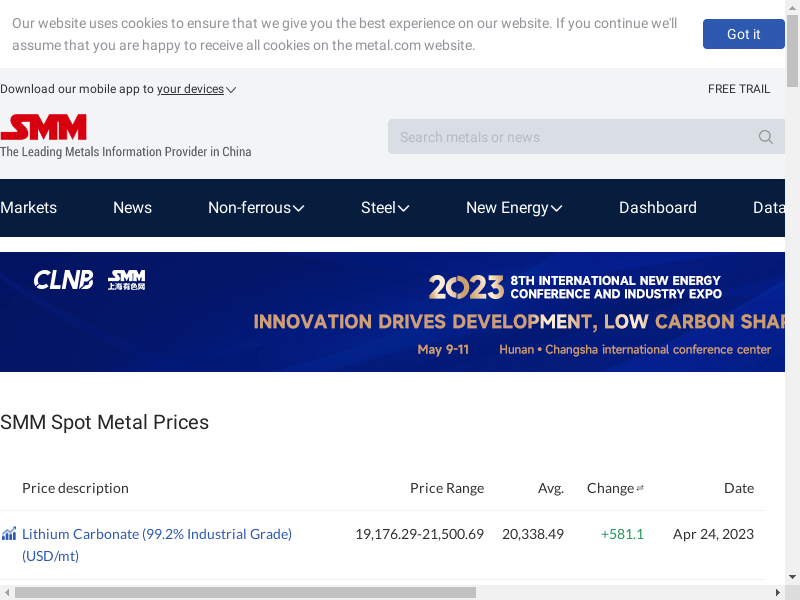The height and width of the screenshot is (600, 800).
Task: Click the SMM logo
Action: pyautogui.click(x=44, y=127)
